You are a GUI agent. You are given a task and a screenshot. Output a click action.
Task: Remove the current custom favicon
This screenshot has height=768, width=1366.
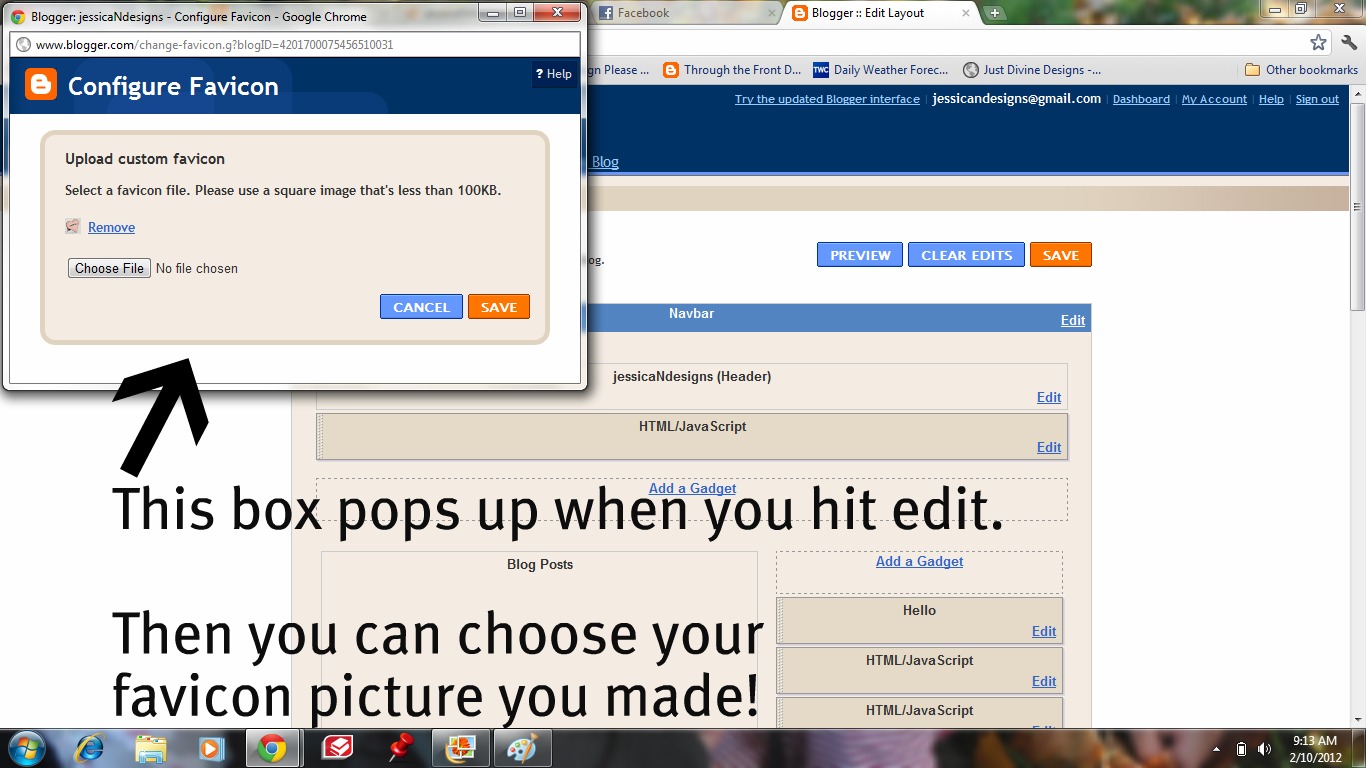coord(111,227)
